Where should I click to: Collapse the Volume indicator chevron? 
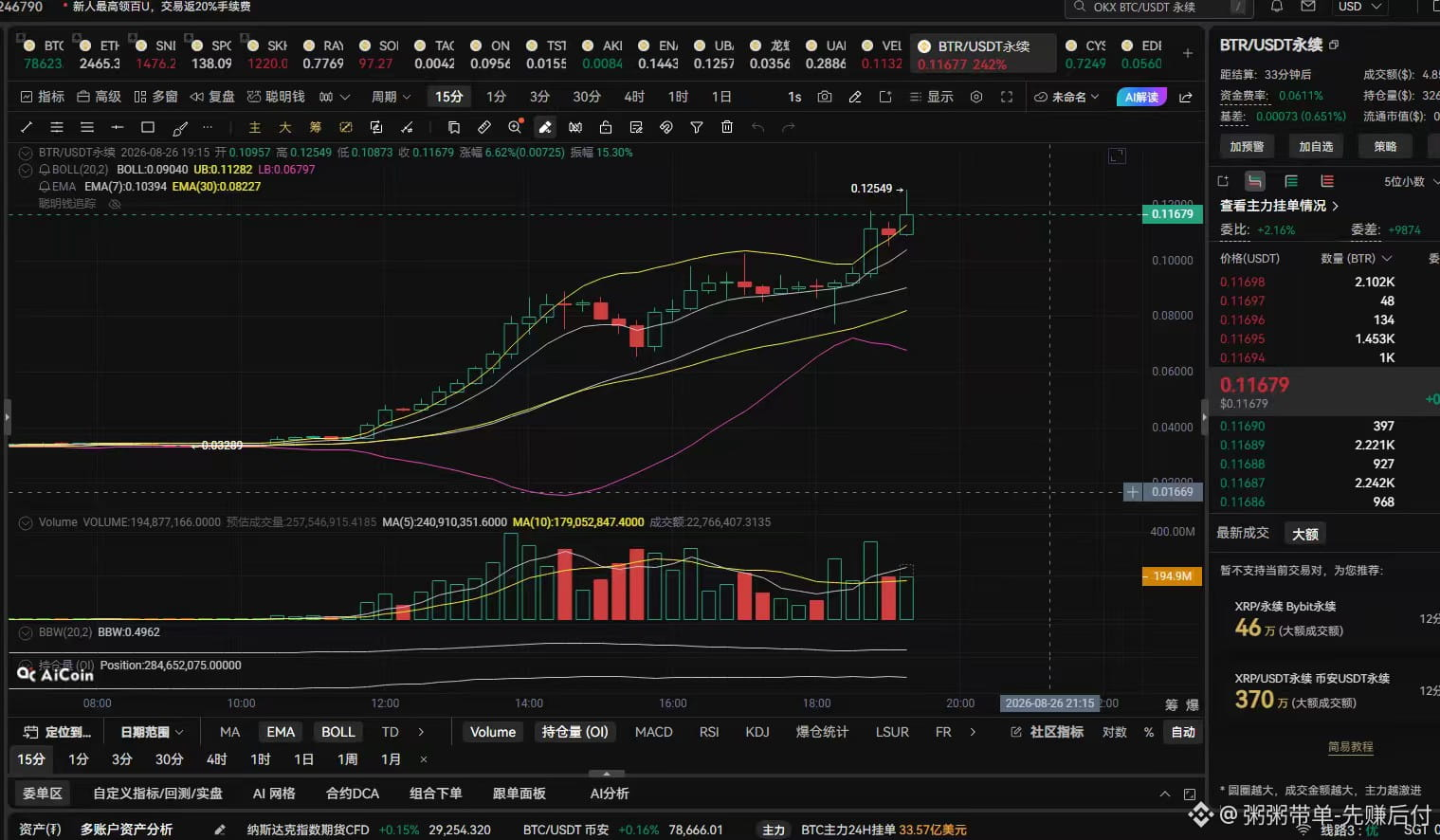(x=26, y=522)
